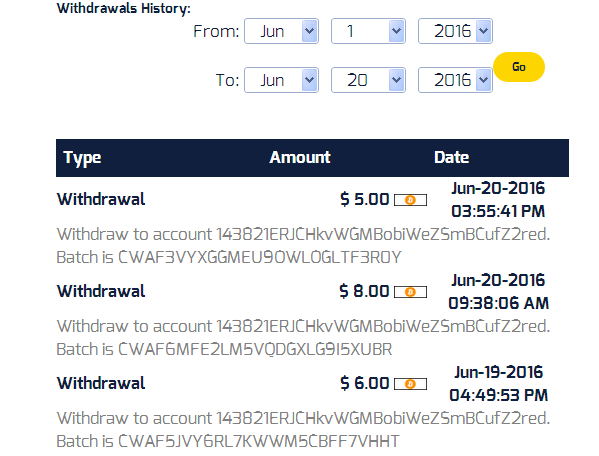The width and height of the screenshot is (599, 456).
Task: Select the $ 5.00 Withdrawal entry label
Action: click(x=101, y=199)
